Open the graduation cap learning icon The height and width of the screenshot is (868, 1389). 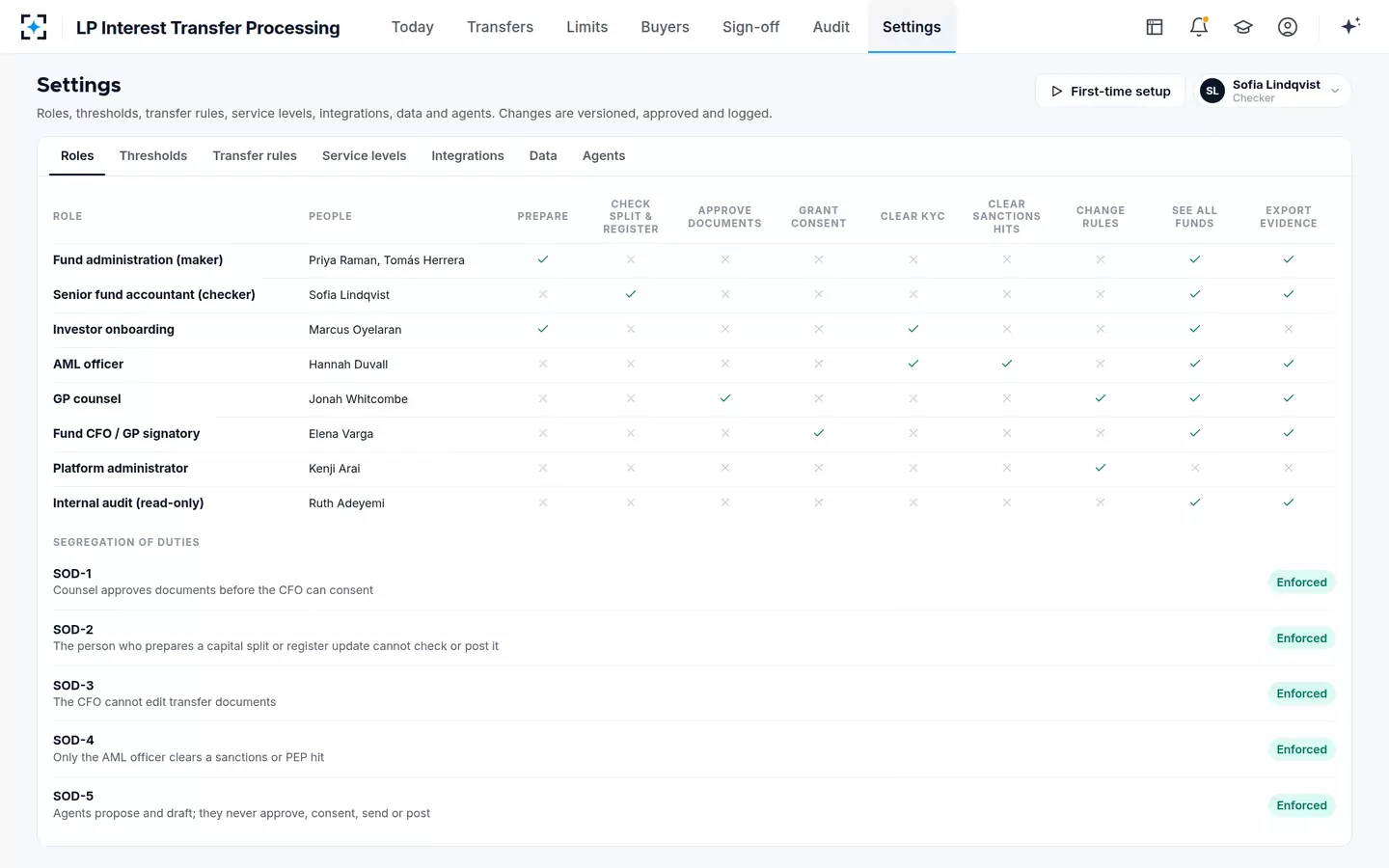1243,27
